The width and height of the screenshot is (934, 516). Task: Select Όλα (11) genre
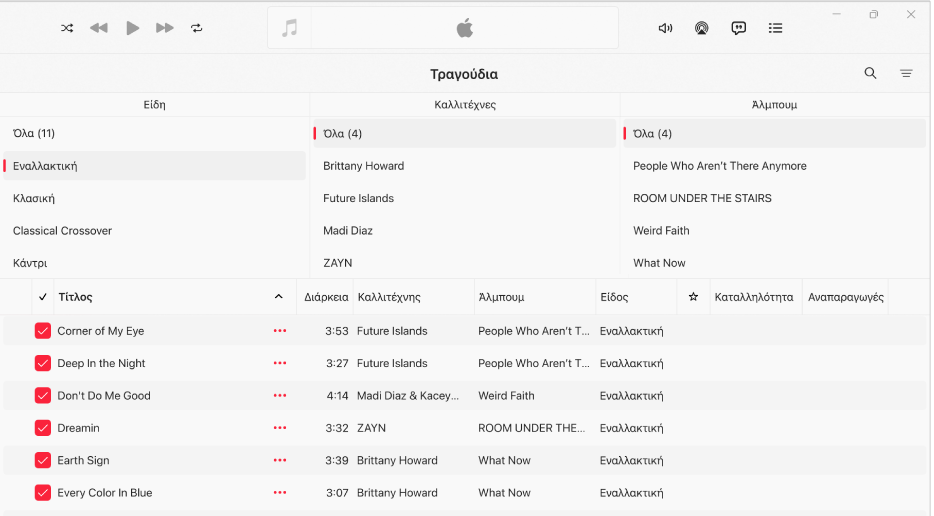tap(154, 133)
